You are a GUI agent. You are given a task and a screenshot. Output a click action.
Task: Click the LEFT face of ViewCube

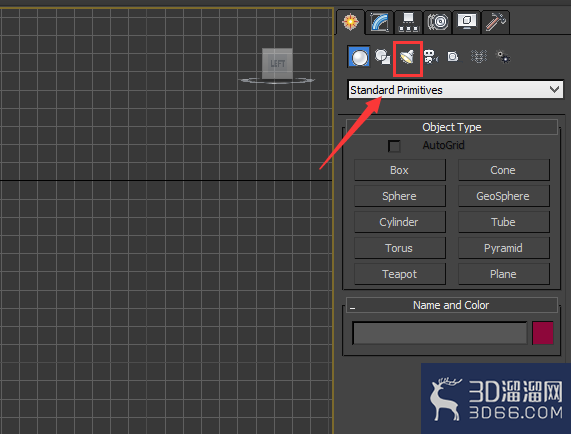[277, 63]
